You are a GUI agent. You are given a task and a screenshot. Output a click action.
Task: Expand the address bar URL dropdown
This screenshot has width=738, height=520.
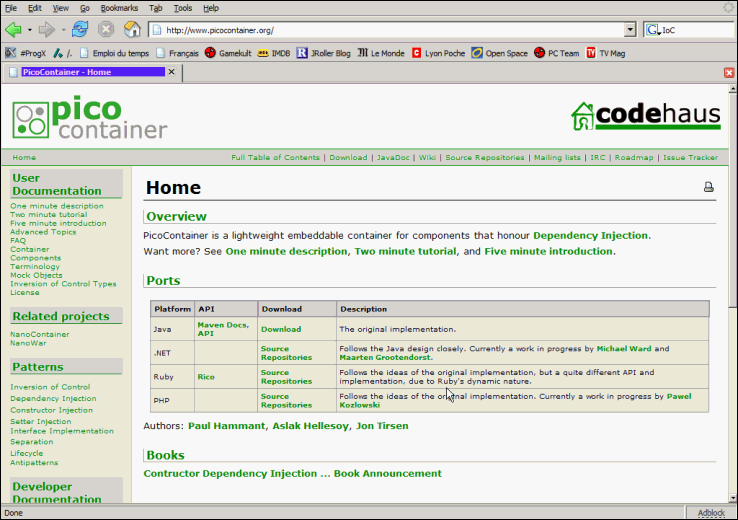630,30
